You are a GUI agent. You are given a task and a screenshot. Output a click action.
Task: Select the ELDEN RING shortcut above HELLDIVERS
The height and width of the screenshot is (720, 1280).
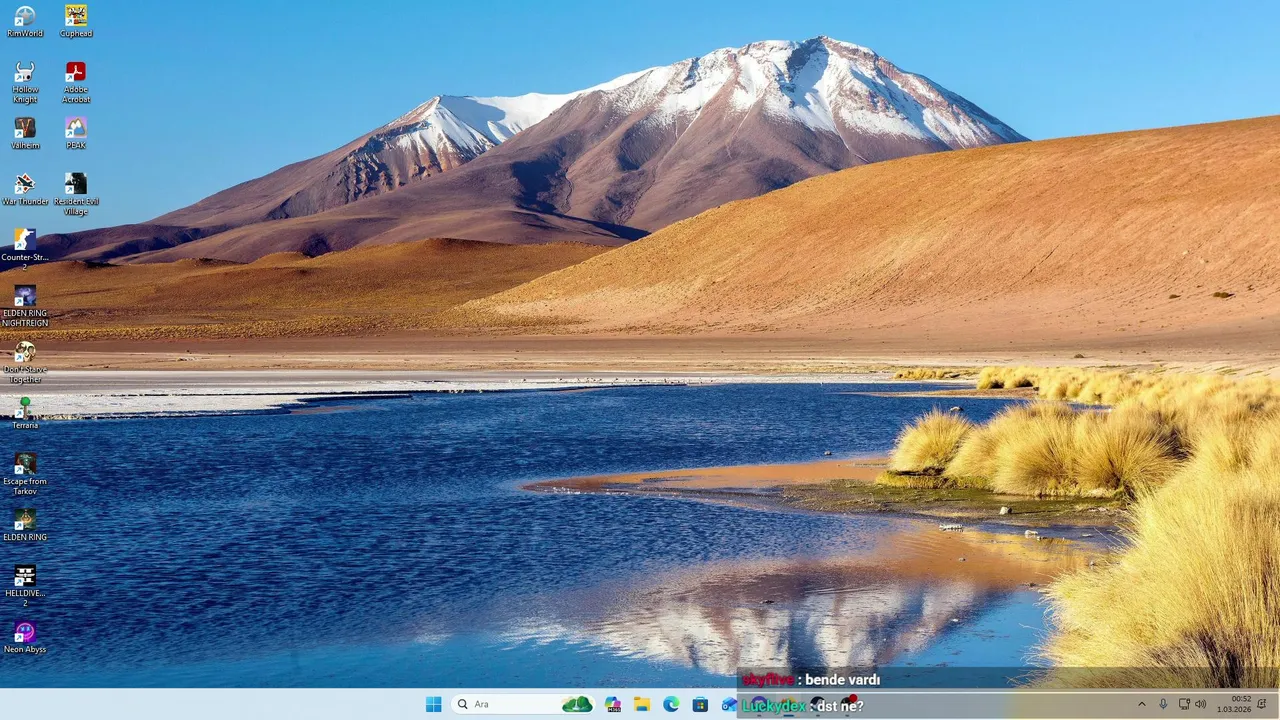(25, 525)
